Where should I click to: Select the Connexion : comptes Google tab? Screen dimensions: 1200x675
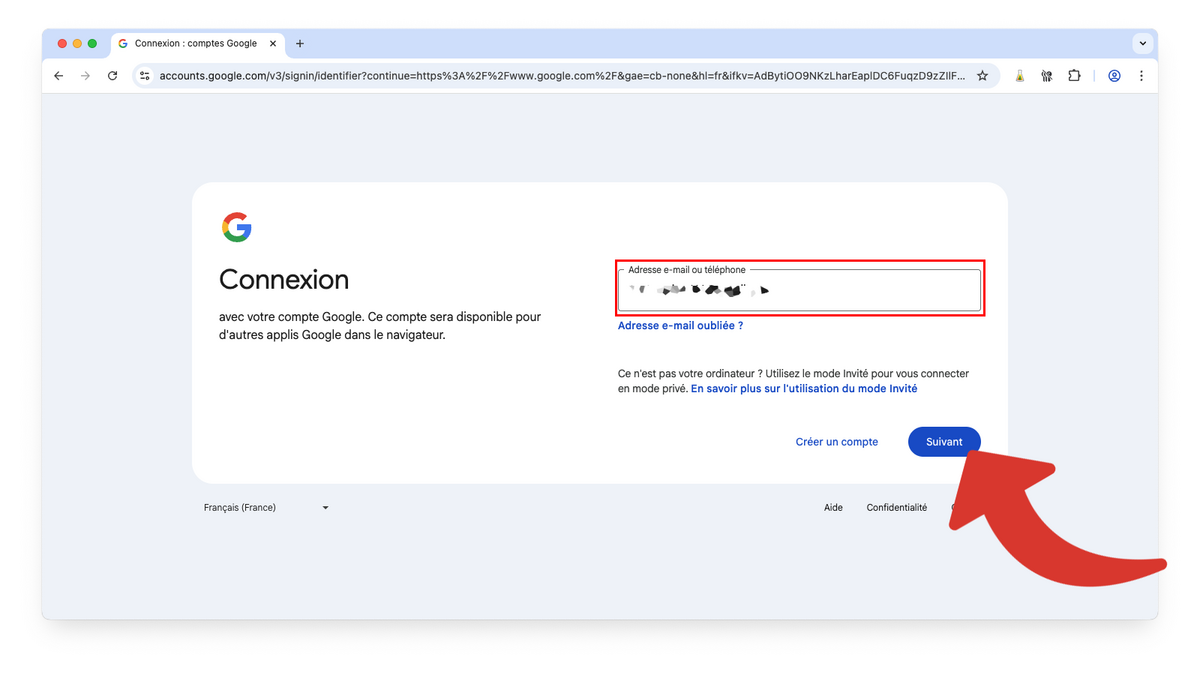tap(196, 44)
